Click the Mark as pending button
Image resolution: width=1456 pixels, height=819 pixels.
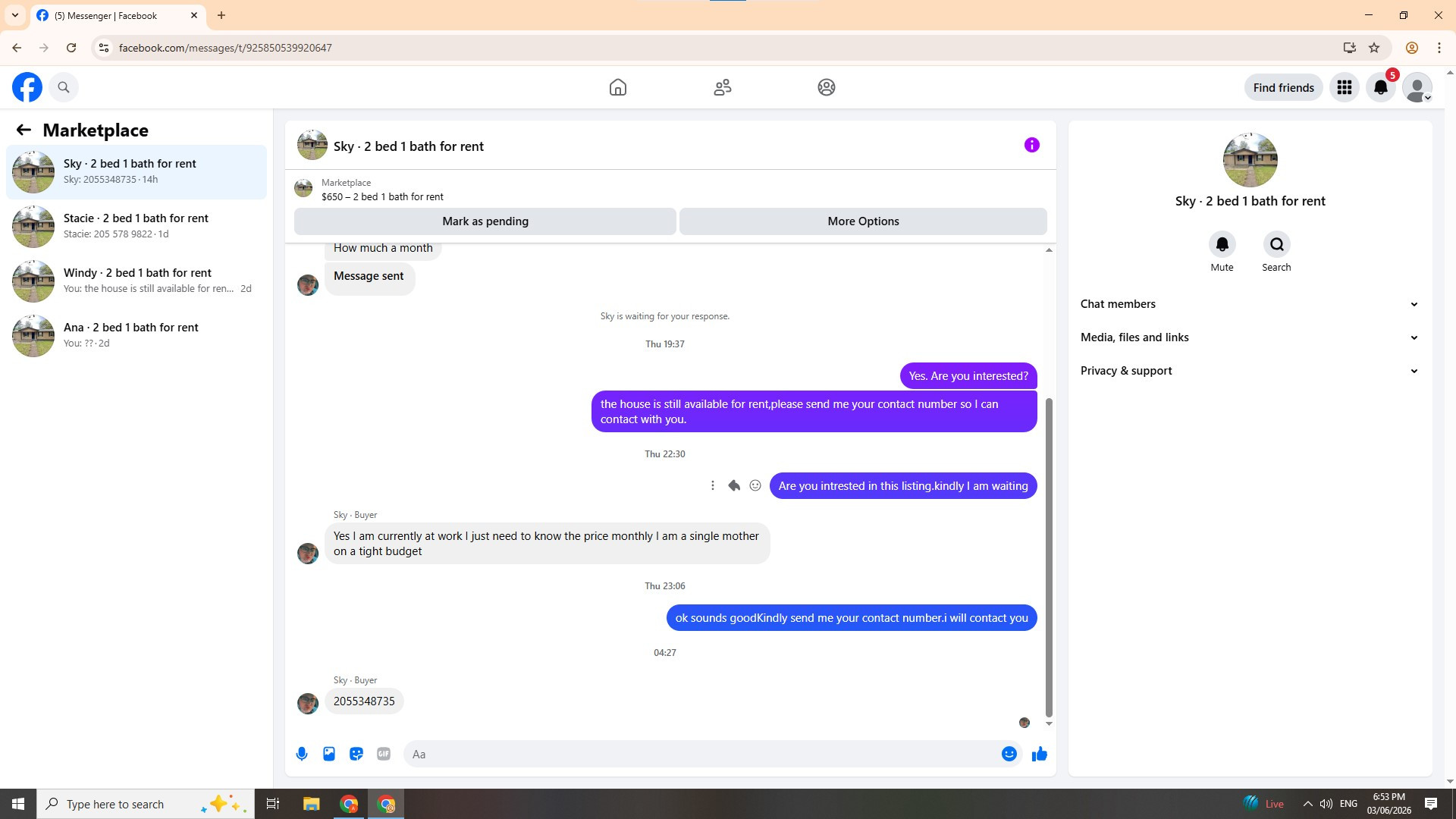485,221
